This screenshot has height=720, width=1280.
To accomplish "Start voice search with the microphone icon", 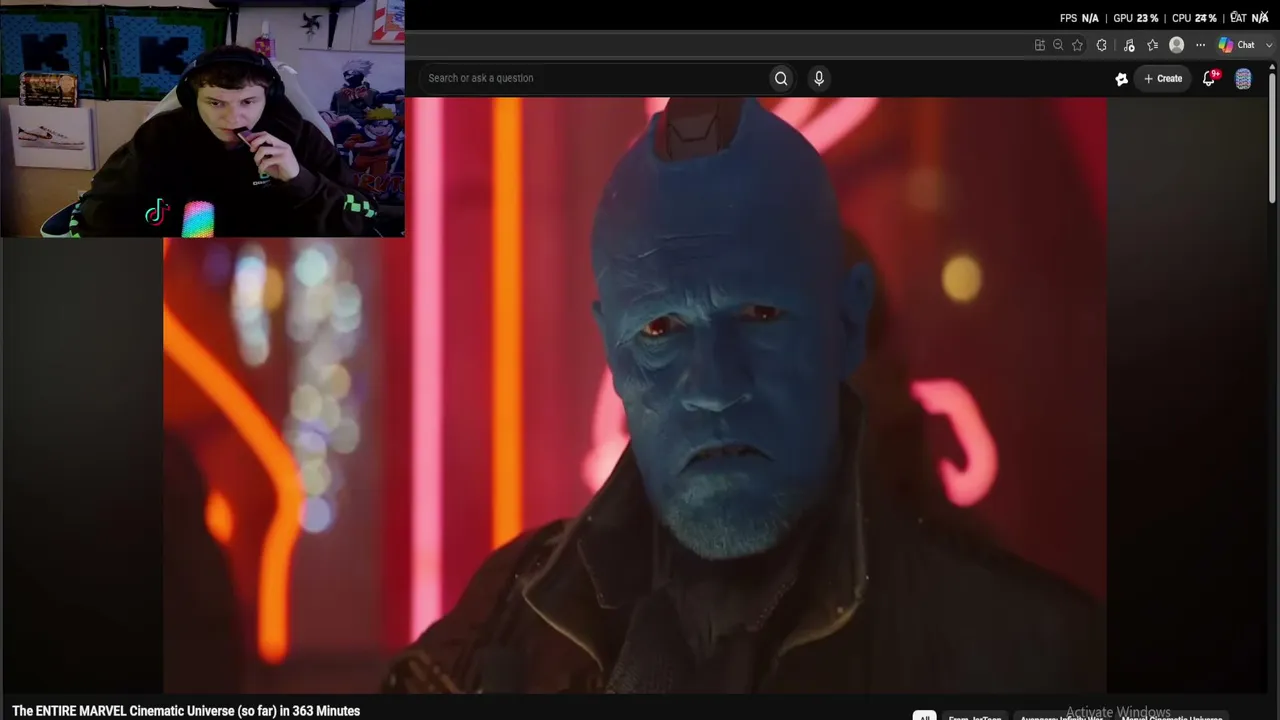I will (x=819, y=78).
